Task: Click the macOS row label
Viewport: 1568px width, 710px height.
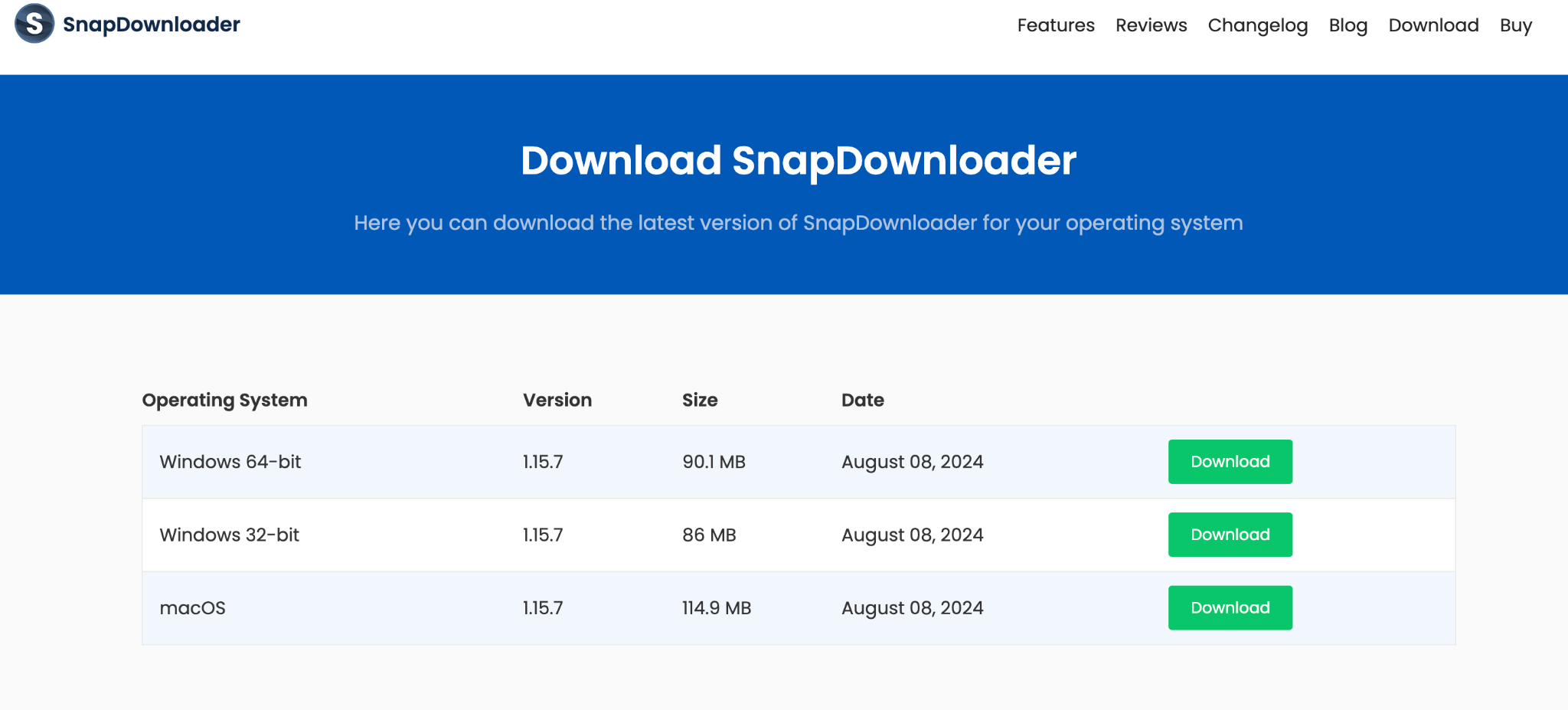Action: [x=192, y=608]
